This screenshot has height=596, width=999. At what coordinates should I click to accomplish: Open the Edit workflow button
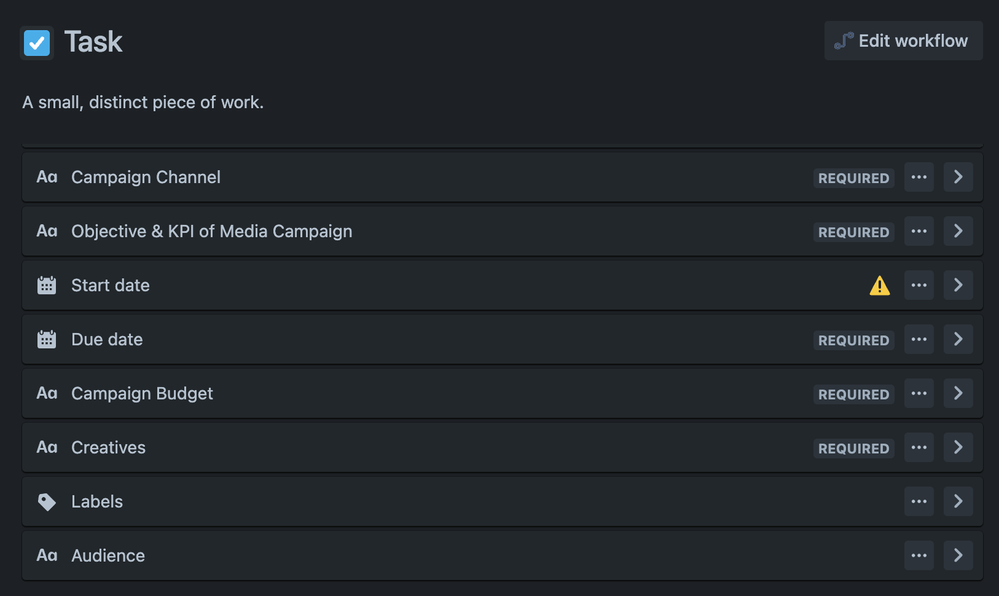coord(903,41)
